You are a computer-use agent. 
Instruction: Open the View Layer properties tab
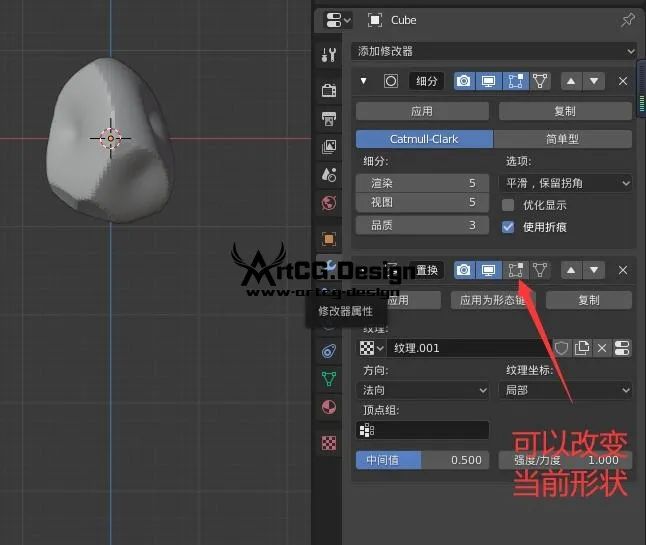[x=329, y=147]
